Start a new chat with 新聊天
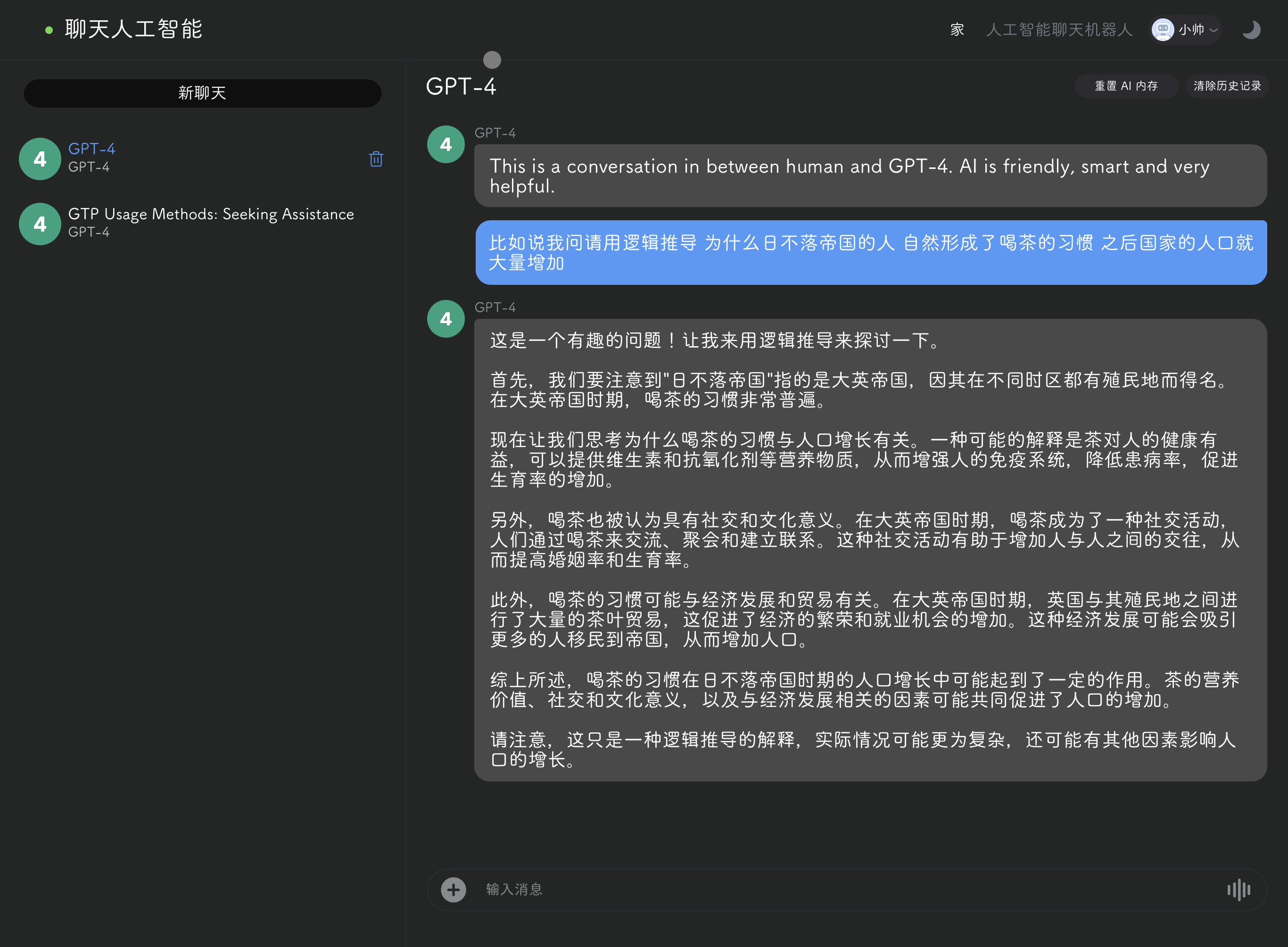Viewport: 1288px width, 947px height. pos(202,93)
